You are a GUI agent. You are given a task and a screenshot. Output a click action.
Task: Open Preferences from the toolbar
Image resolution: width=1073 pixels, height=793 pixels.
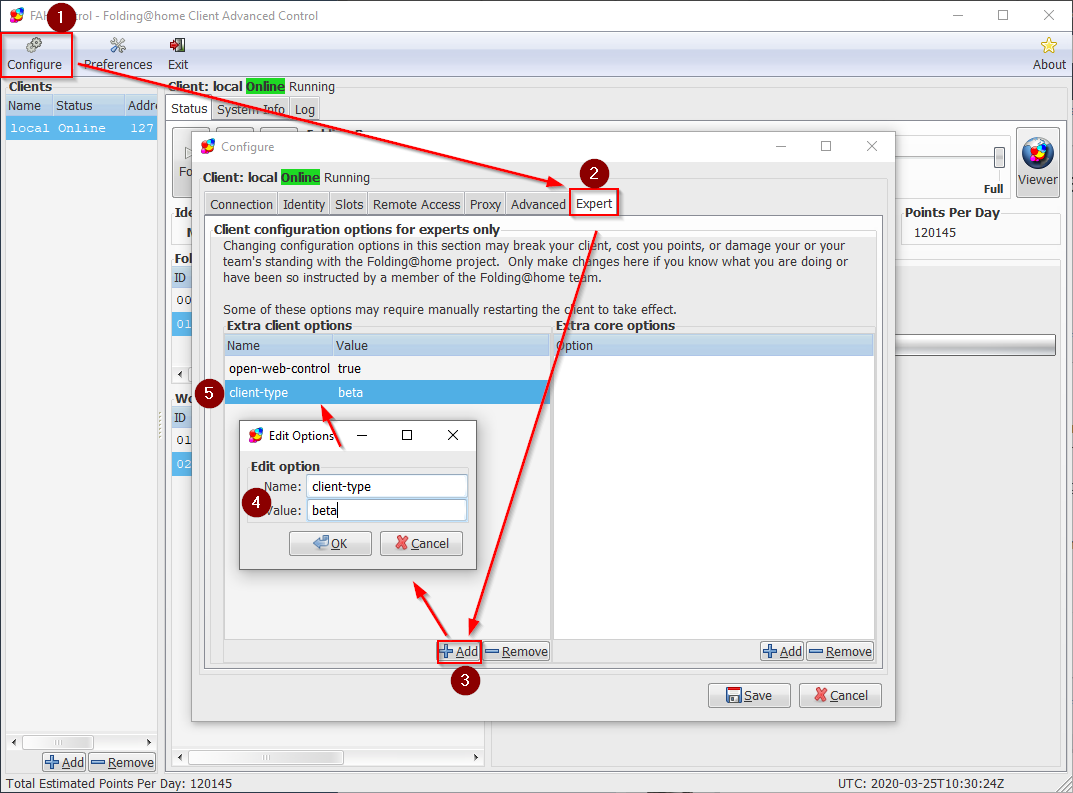[118, 54]
